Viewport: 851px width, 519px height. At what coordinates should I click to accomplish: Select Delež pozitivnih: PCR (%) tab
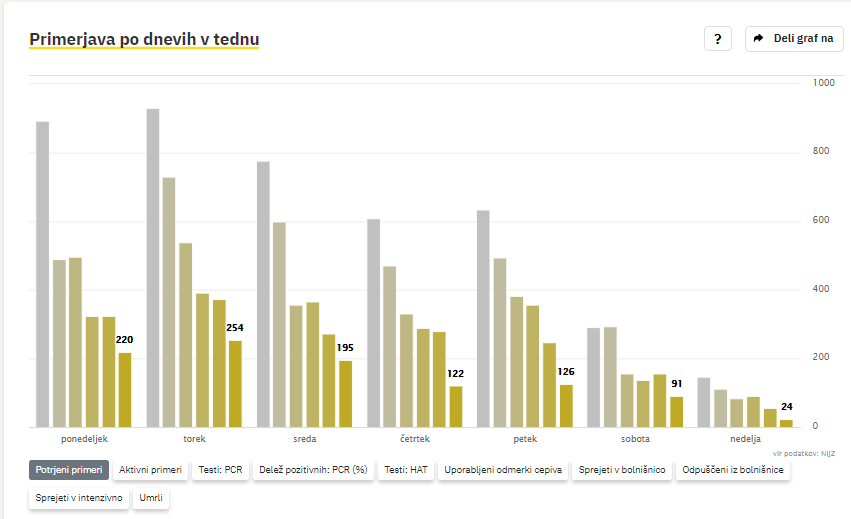[313, 470]
